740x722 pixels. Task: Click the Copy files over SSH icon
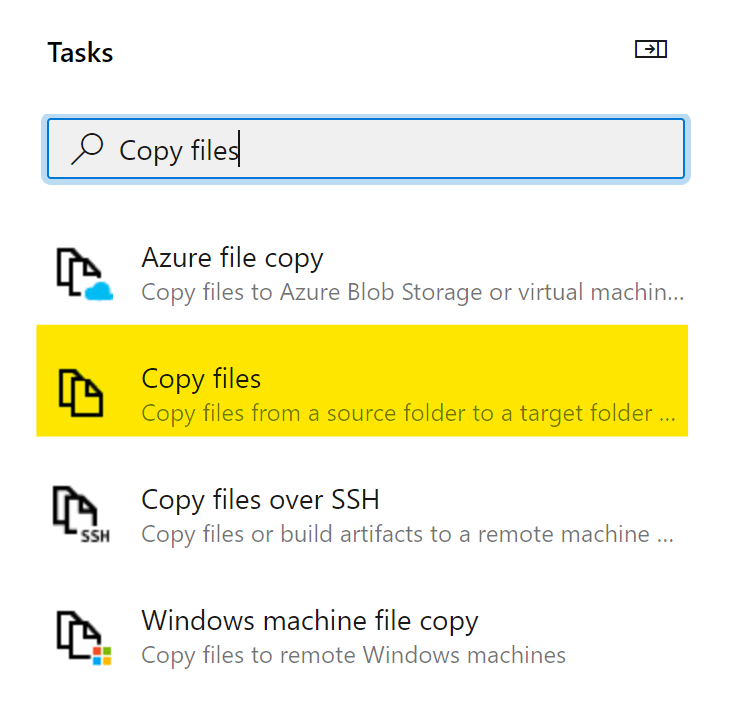[x=80, y=513]
